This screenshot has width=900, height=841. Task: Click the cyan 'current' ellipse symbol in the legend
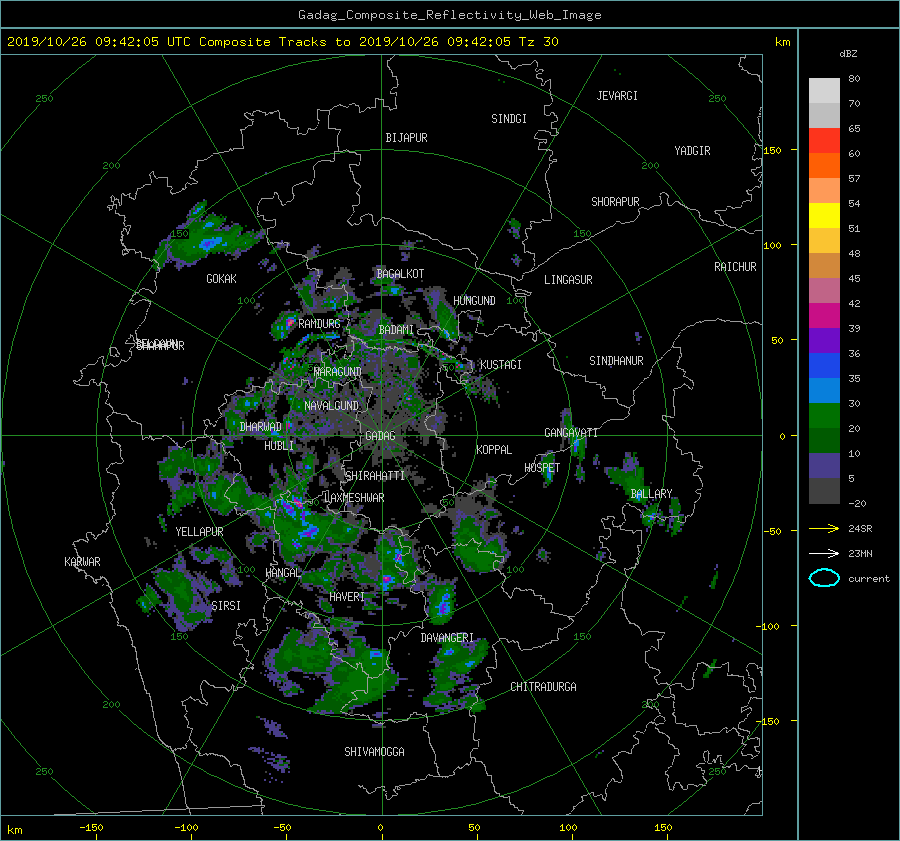click(x=824, y=578)
